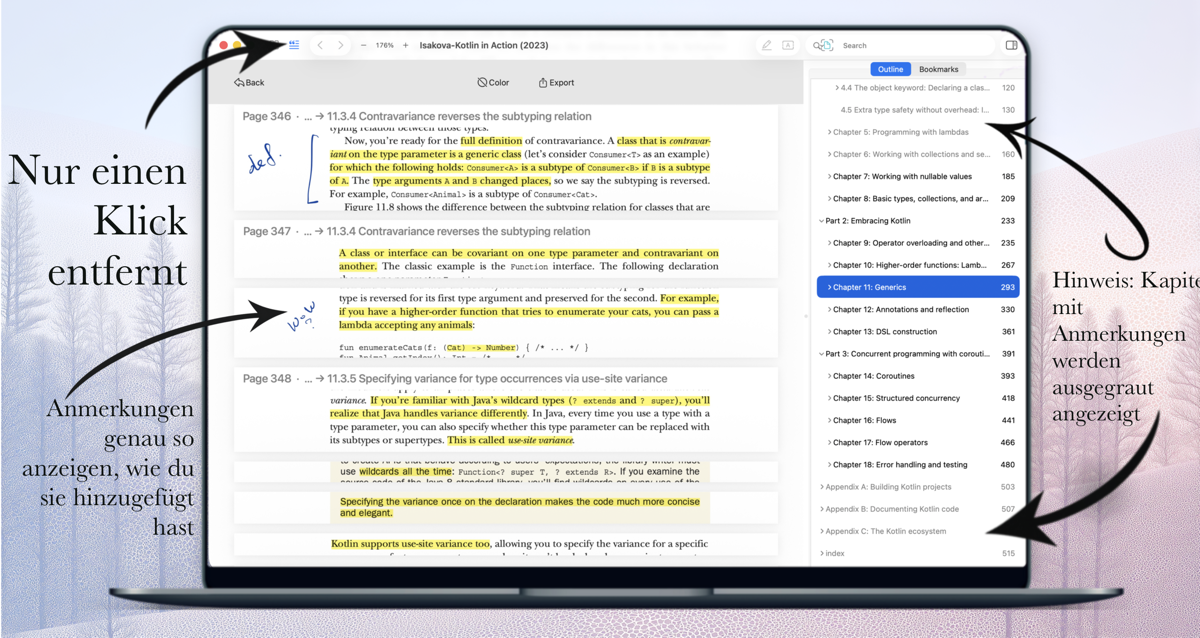Click page number 293 in outline
The width and height of the screenshot is (1200, 638).
1007,287
